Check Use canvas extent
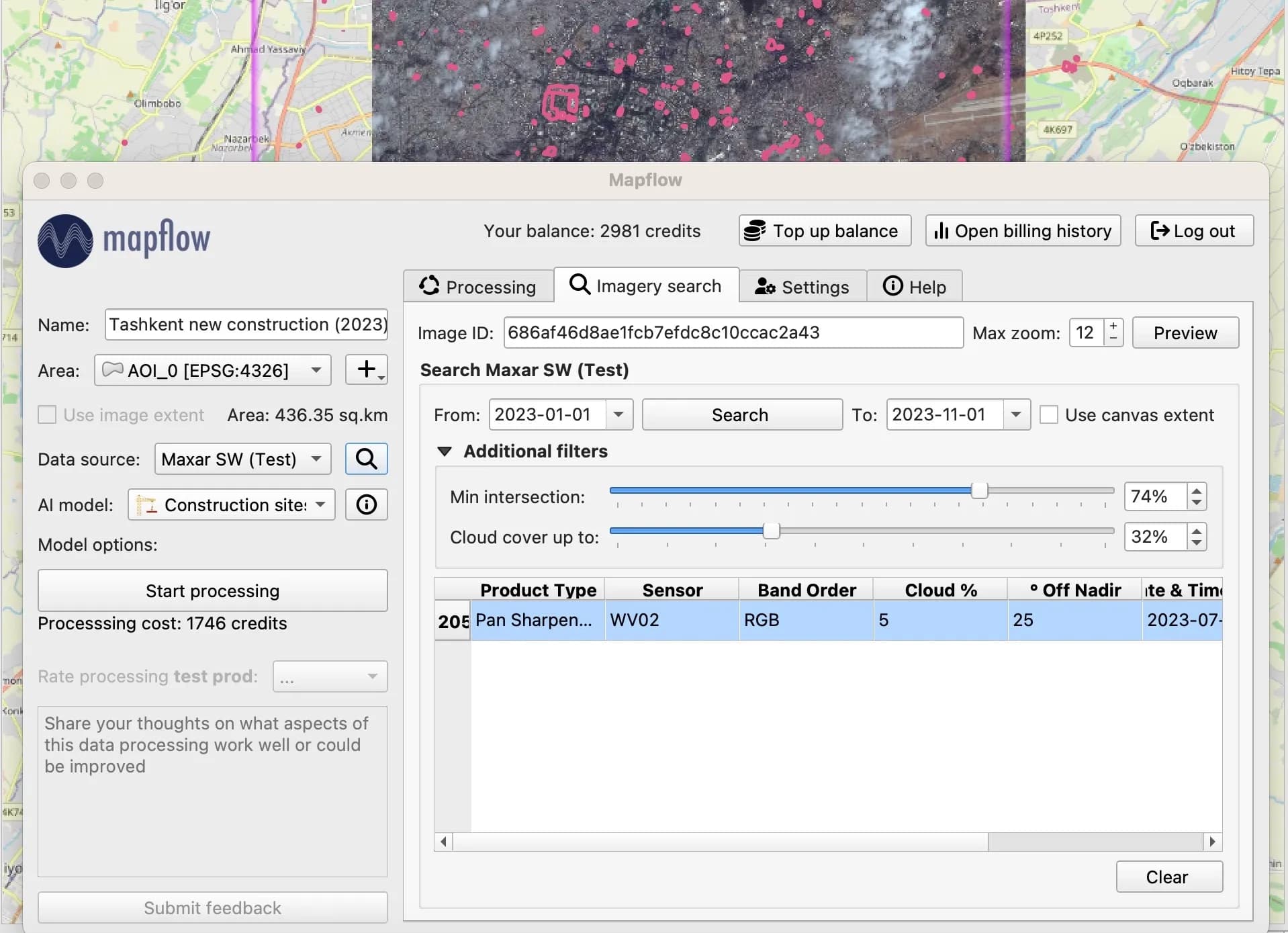This screenshot has width=1288, height=933. 1050,414
